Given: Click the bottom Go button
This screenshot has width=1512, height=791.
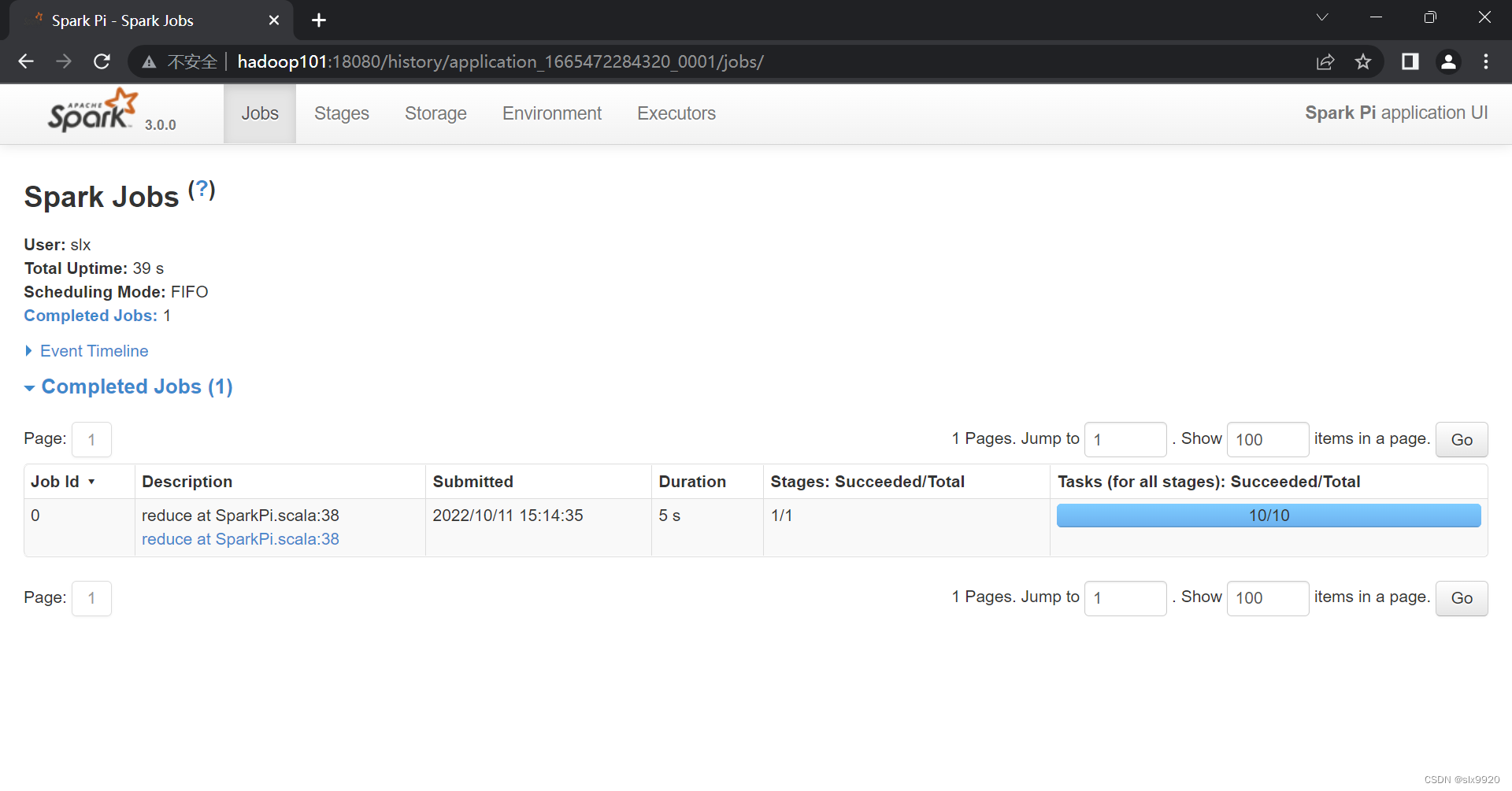Looking at the screenshot, I should [x=1462, y=598].
